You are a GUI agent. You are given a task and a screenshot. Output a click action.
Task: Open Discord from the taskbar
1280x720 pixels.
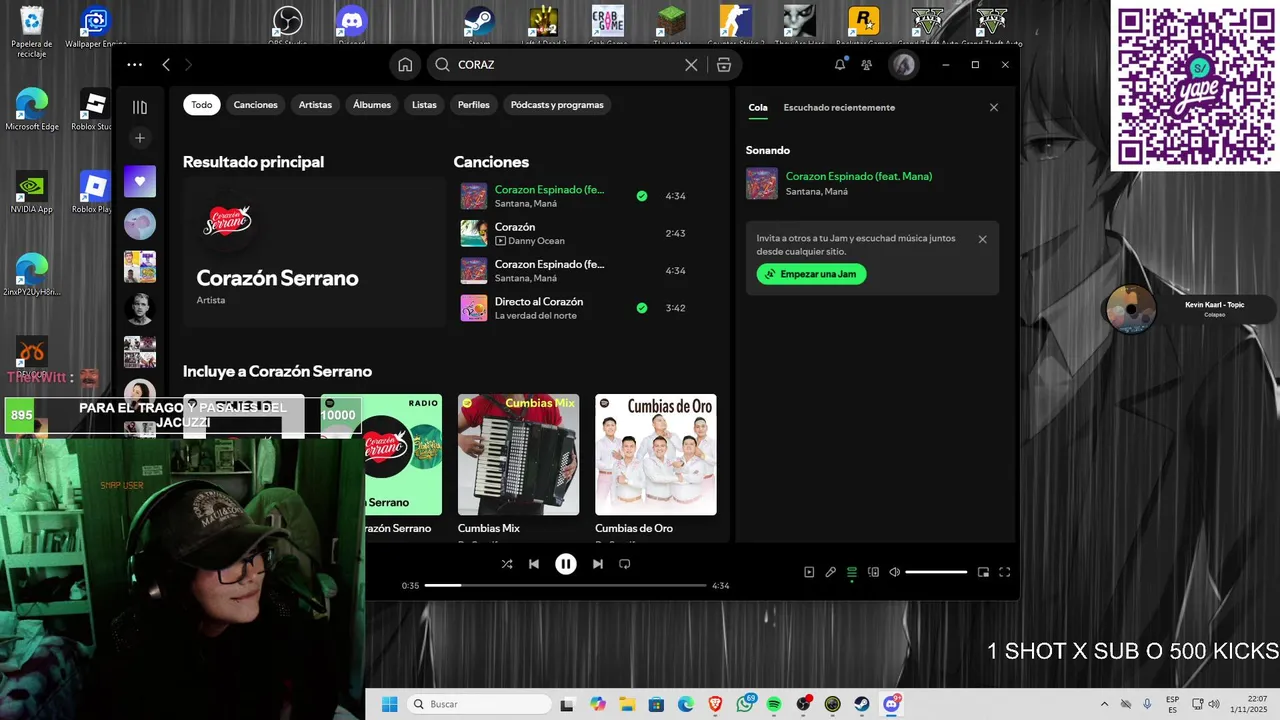(x=891, y=704)
